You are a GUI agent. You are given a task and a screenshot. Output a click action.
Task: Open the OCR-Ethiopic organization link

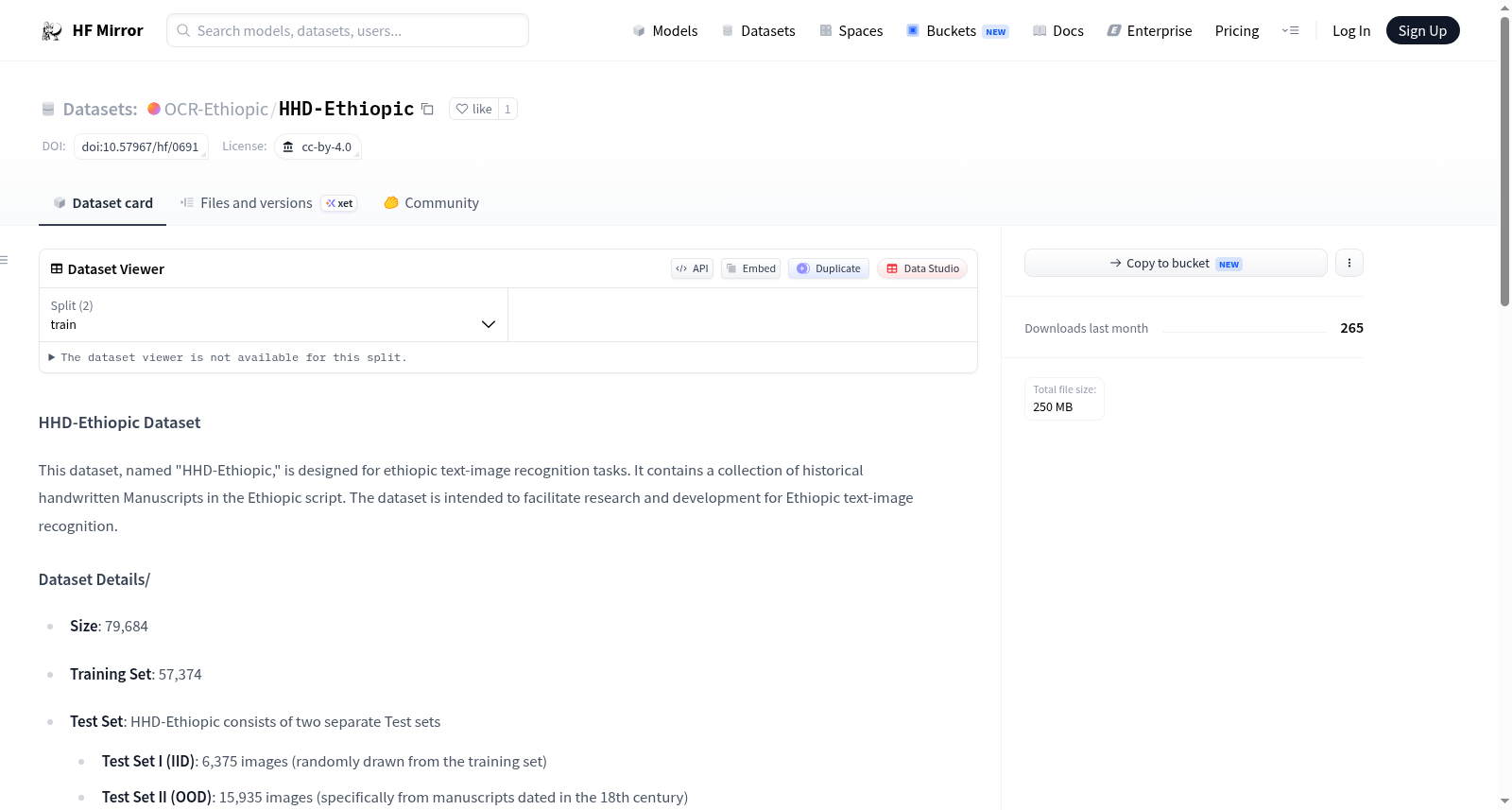[216, 109]
